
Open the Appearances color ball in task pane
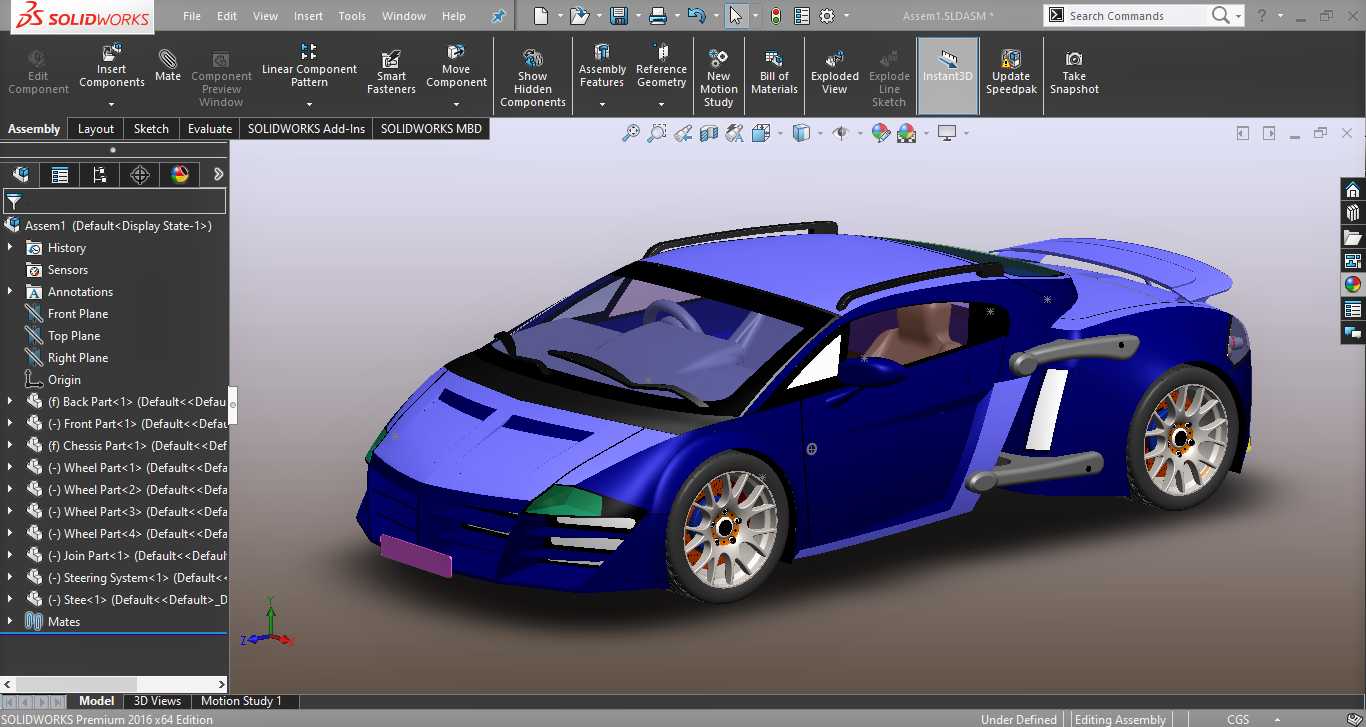1353,284
